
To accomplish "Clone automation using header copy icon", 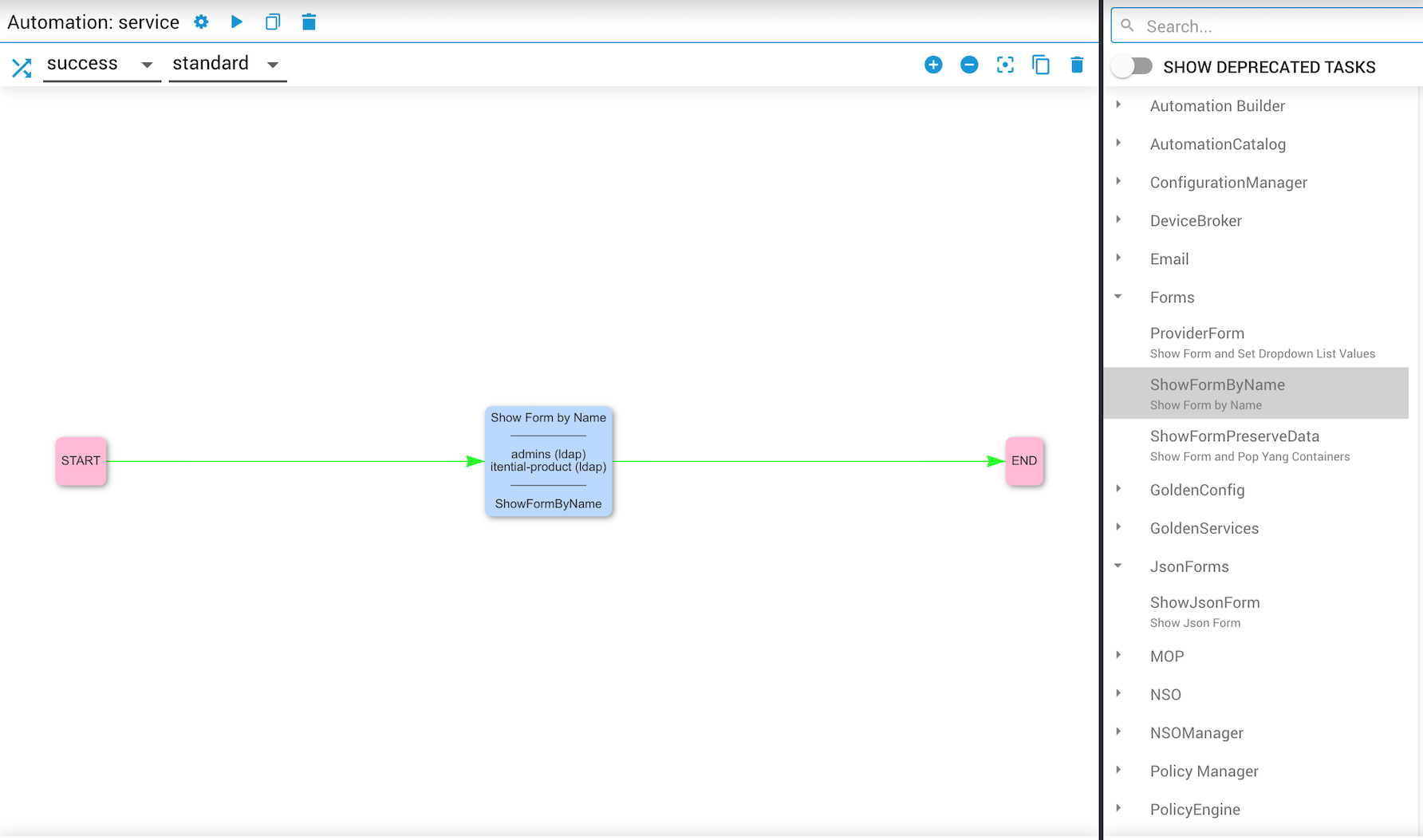I will pos(273,22).
